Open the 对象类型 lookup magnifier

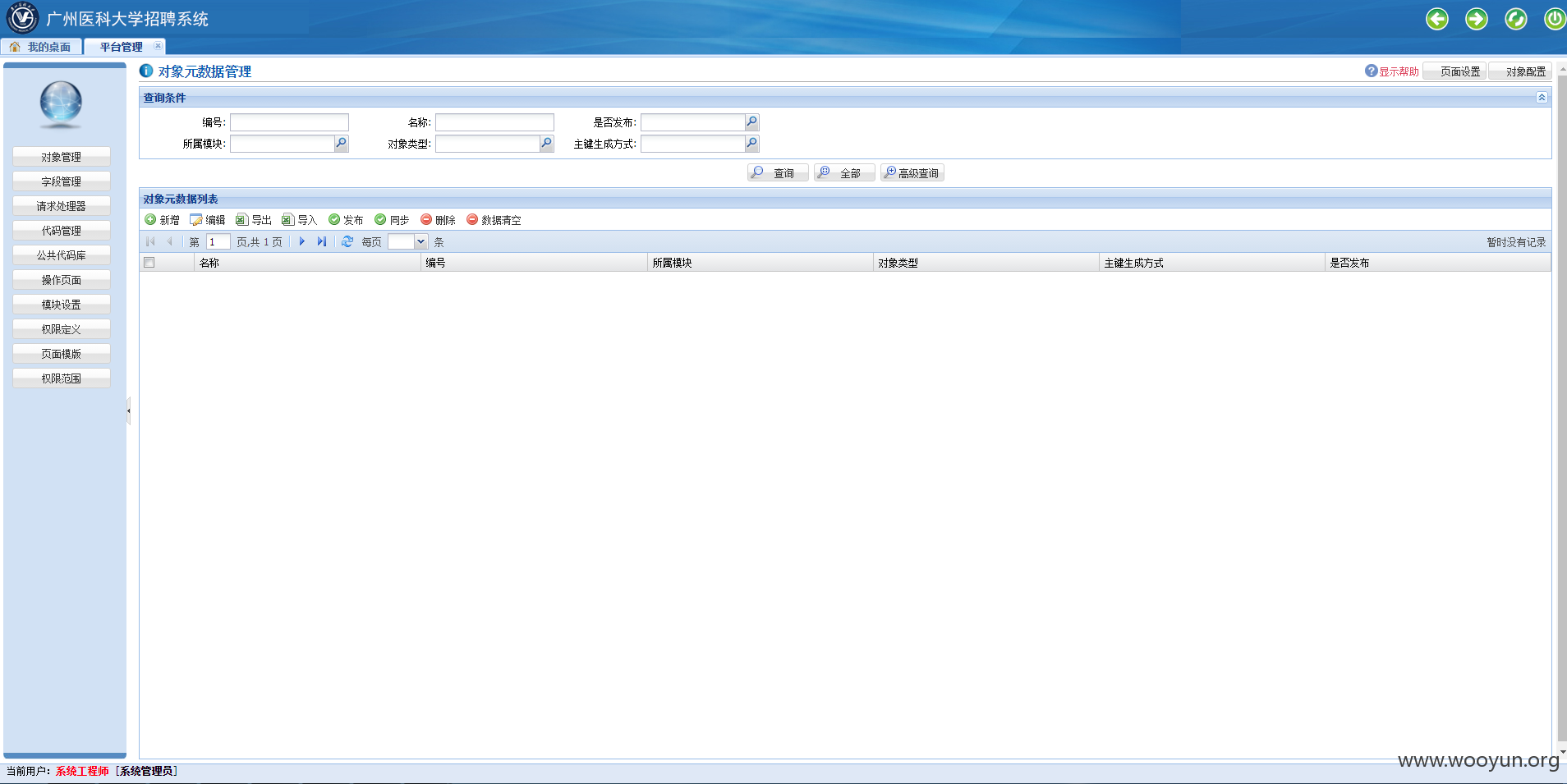click(546, 144)
